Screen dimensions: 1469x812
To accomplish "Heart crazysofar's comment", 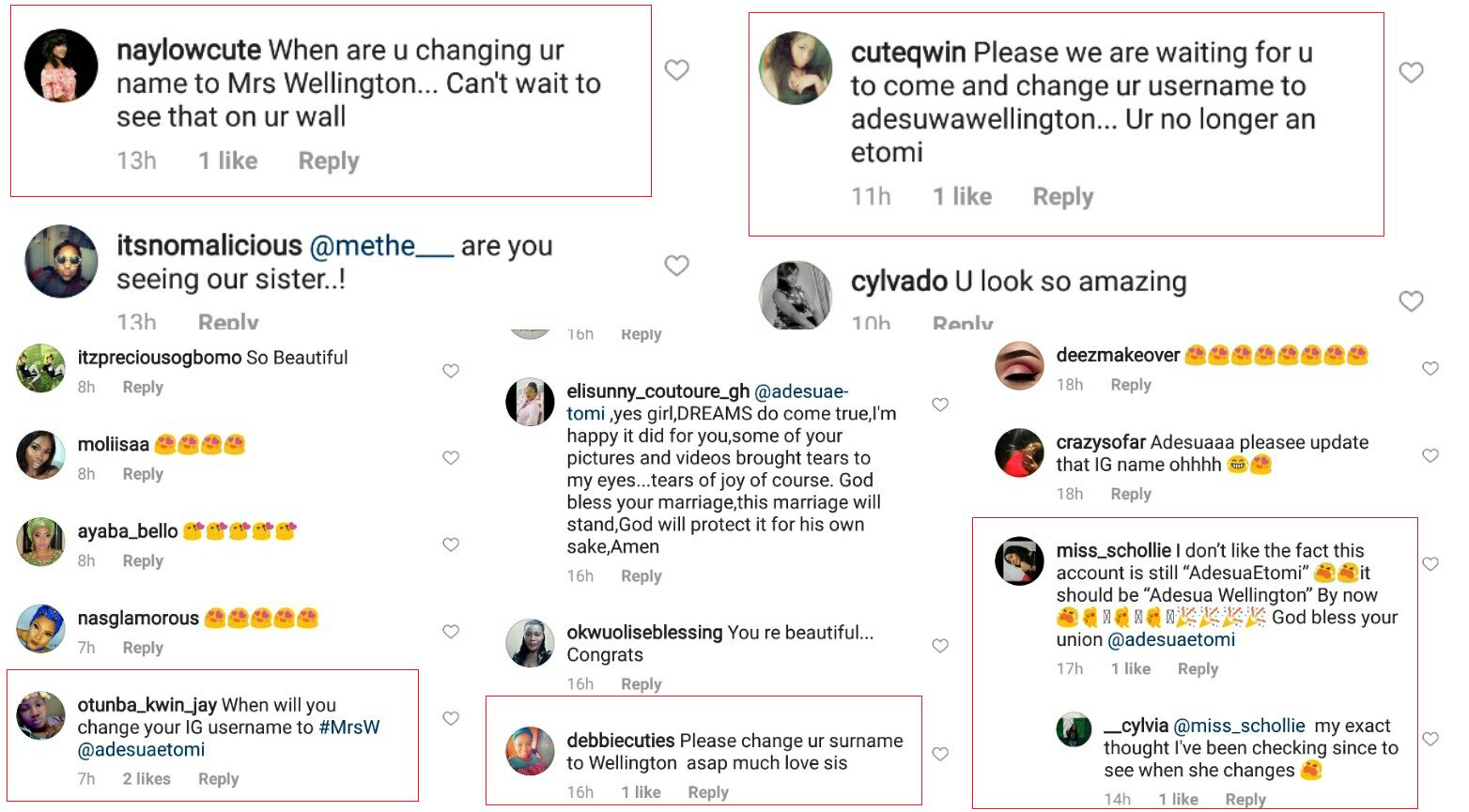I will tap(1430, 455).
